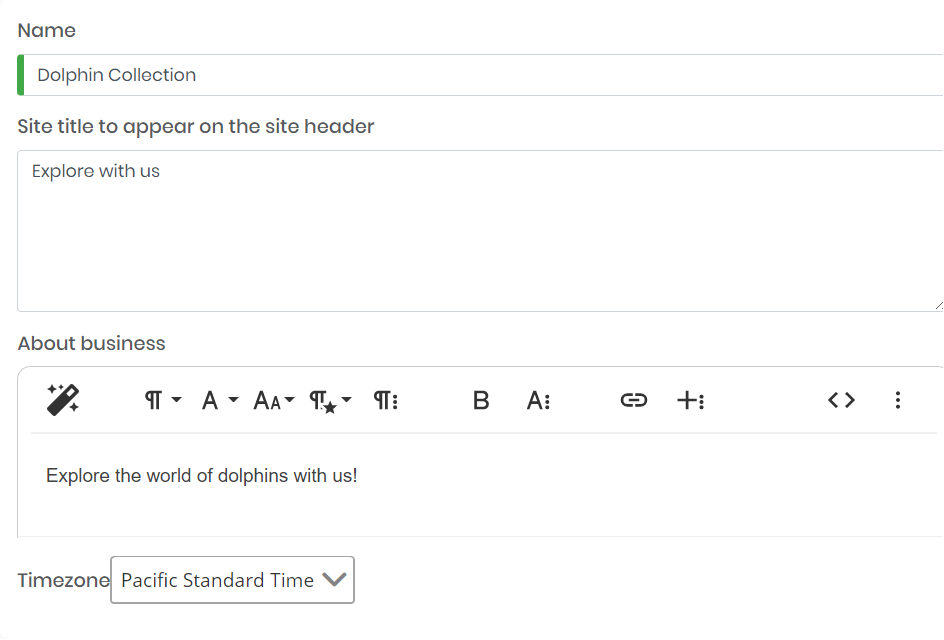Open code view in editor
This screenshot has height=640, width=944.
[841, 400]
